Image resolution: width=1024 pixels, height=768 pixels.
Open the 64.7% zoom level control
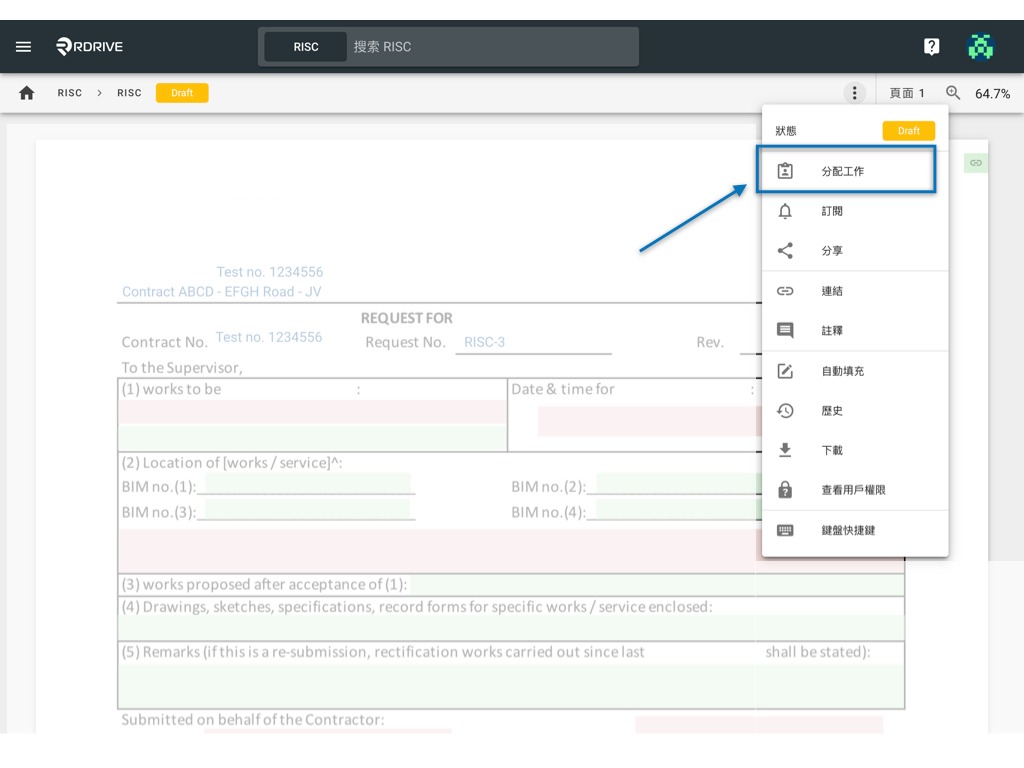tap(992, 93)
